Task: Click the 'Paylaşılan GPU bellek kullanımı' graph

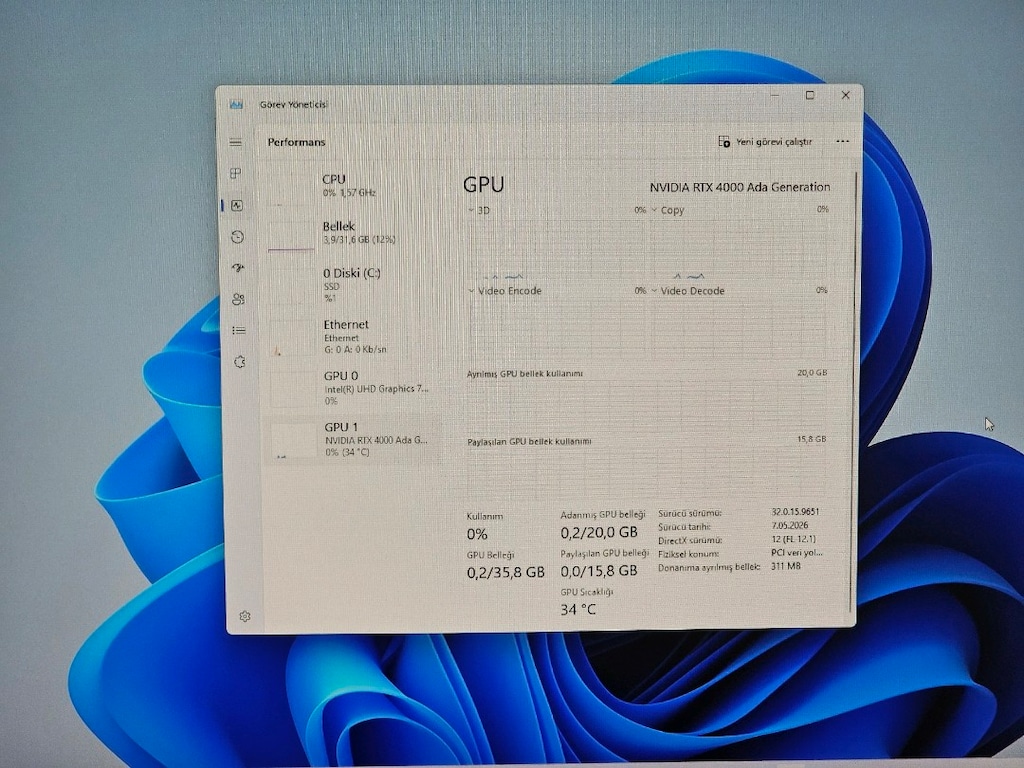Action: tap(647, 472)
